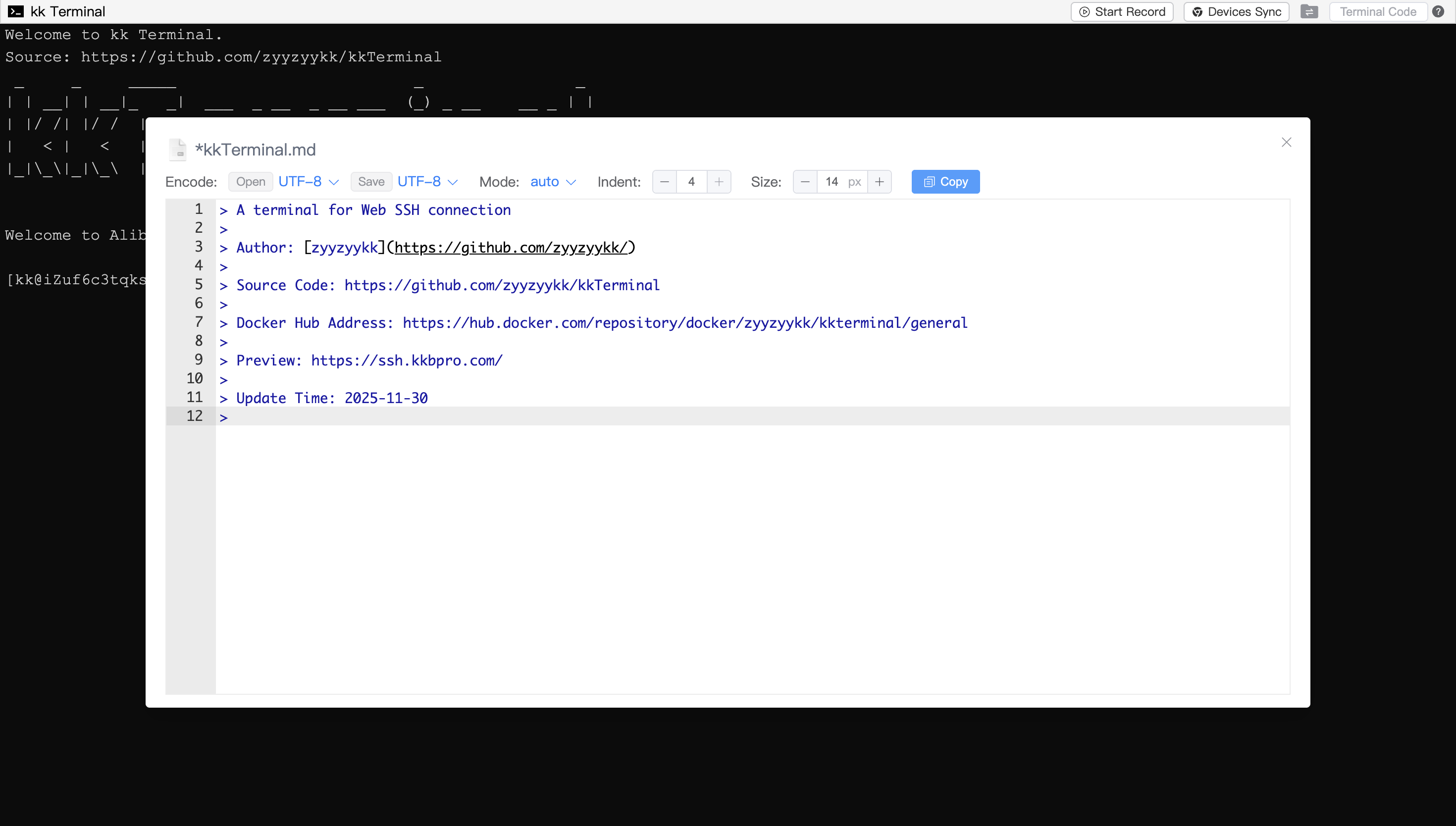Click the github.com/zyyzyykk link on line 3

tap(511, 248)
